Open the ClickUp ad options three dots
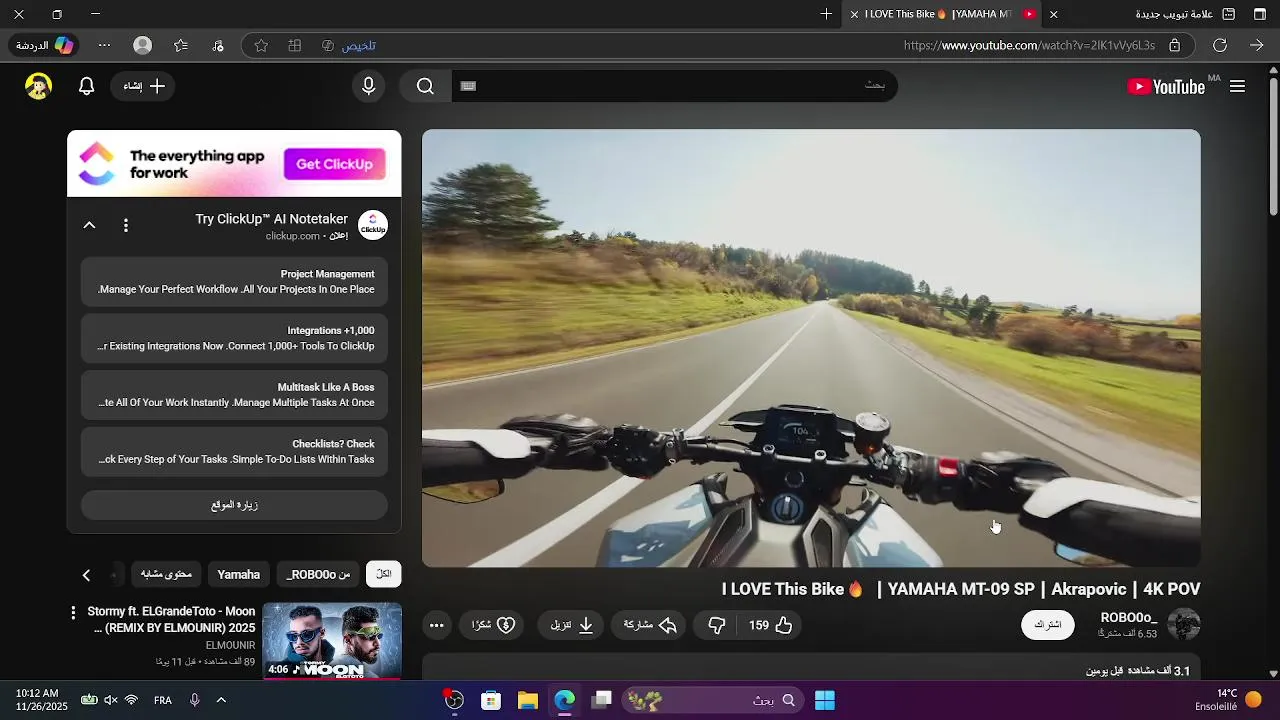This screenshot has width=1280, height=720. [x=126, y=226]
